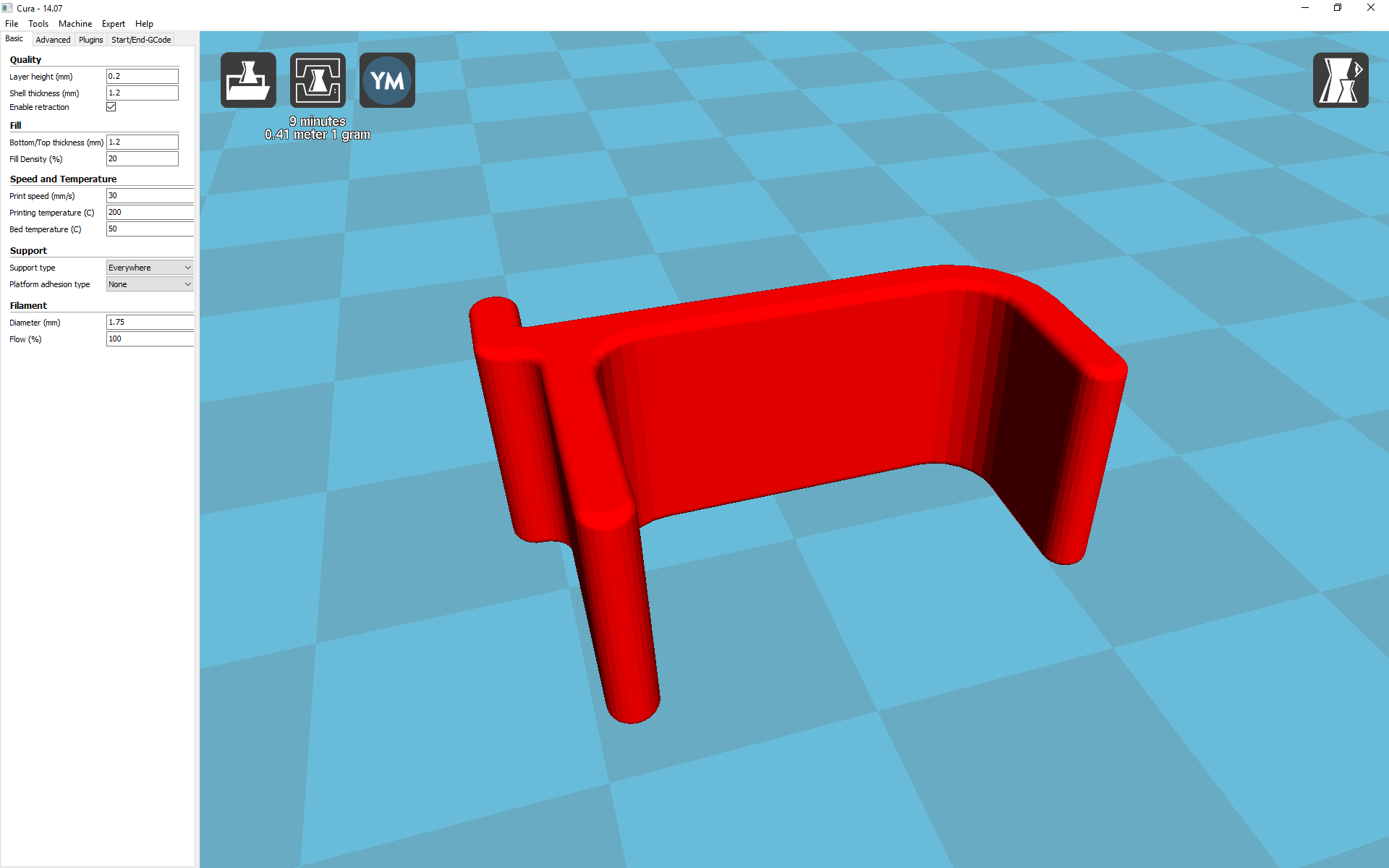Click the 'Fill' section heading
The height and width of the screenshot is (868, 1389).
(x=15, y=125)
